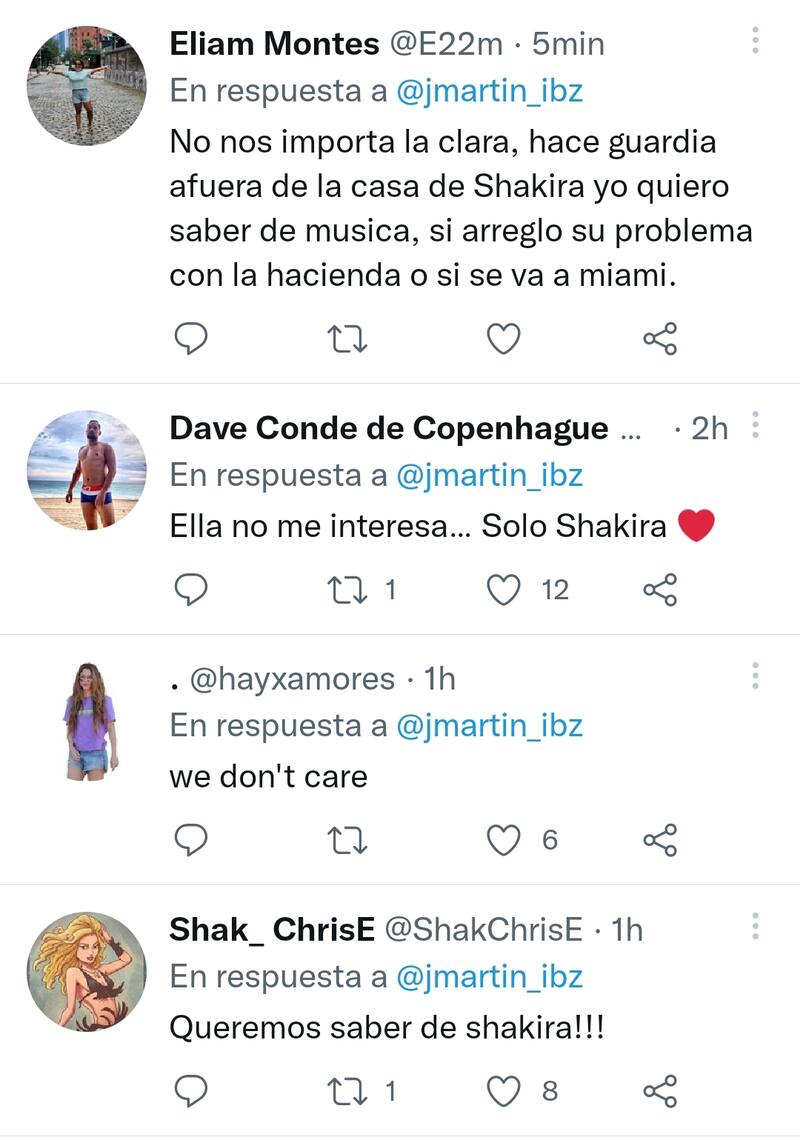
Task: Reply to Eliam Montes's tweet
Action: (x=190, y=340)
